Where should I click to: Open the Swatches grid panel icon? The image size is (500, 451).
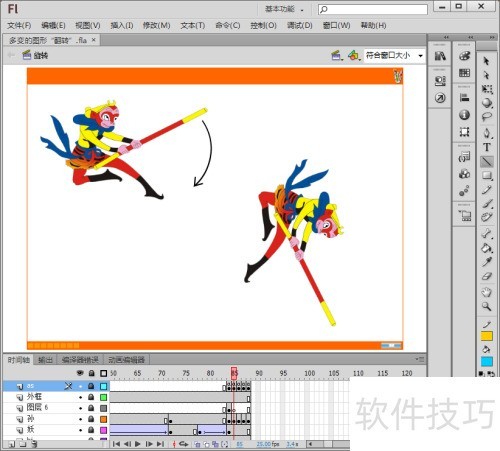pyautogui.click(x=464, y=73)
